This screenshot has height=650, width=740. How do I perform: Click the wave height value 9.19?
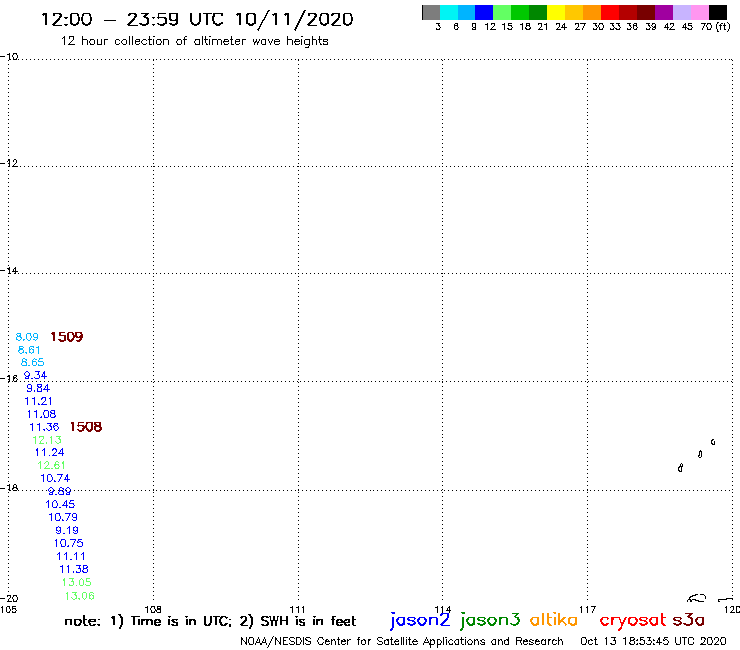(x=67, y=530)
